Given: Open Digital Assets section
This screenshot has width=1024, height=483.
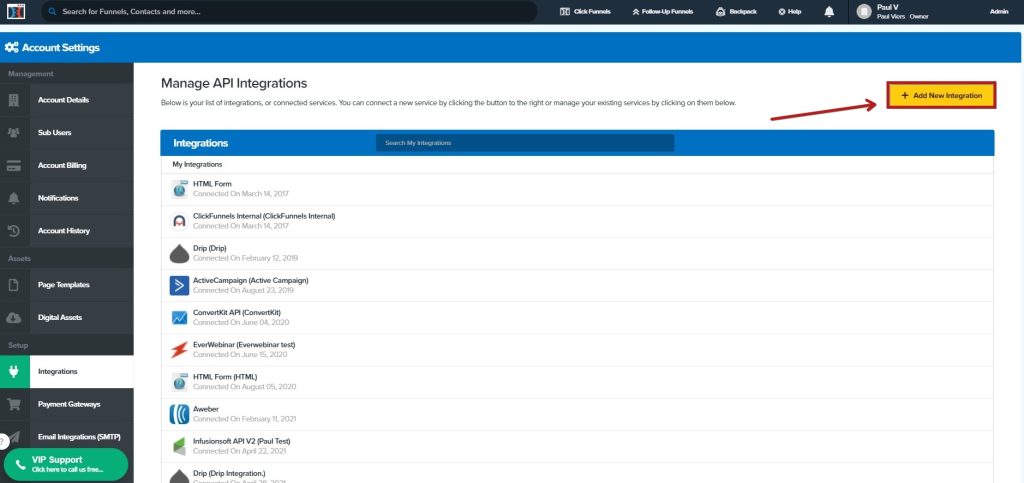Looking at the screenshot, I should [x=67, y=317].
